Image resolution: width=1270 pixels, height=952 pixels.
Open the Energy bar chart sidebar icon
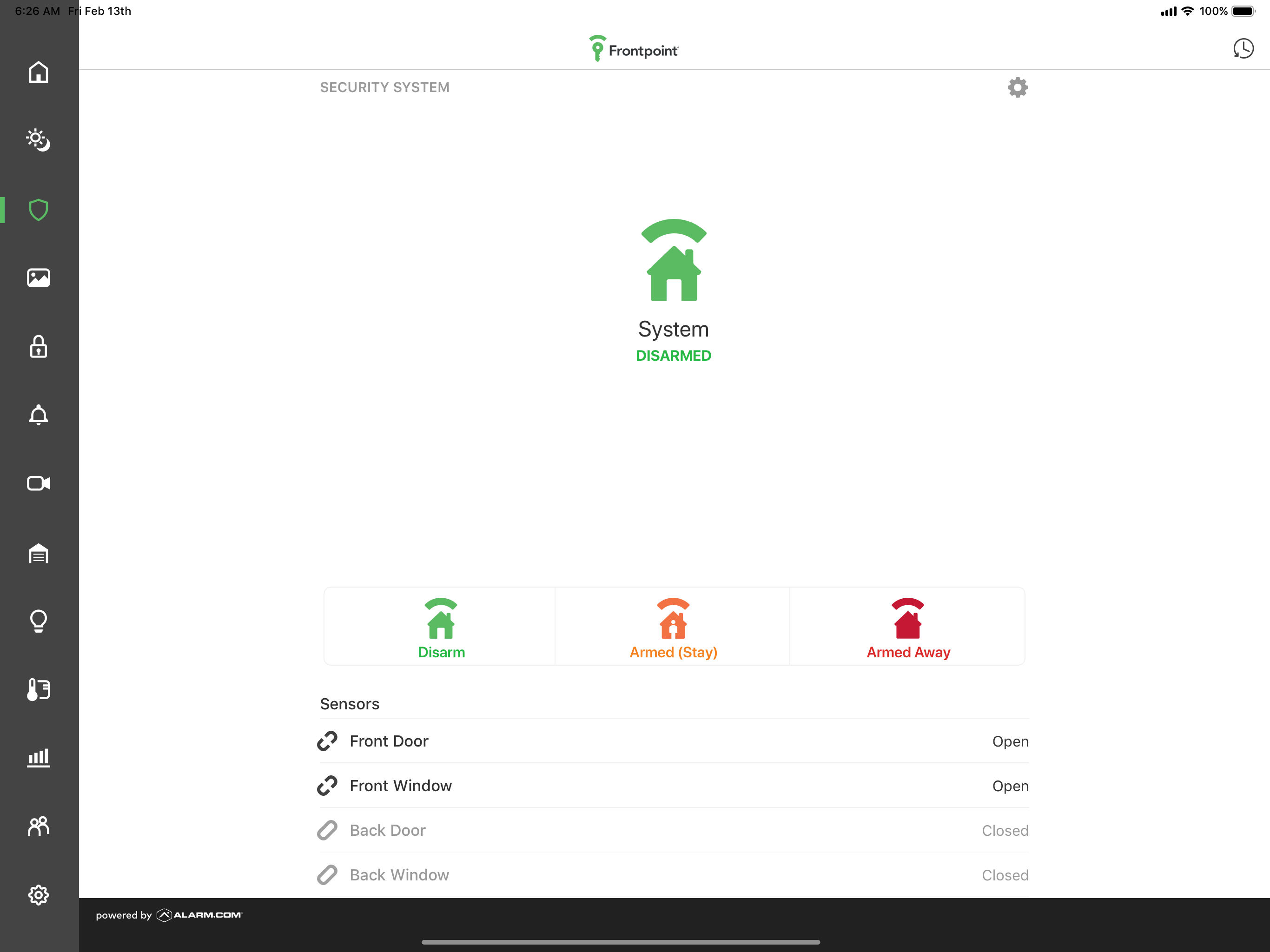(39, 758)
